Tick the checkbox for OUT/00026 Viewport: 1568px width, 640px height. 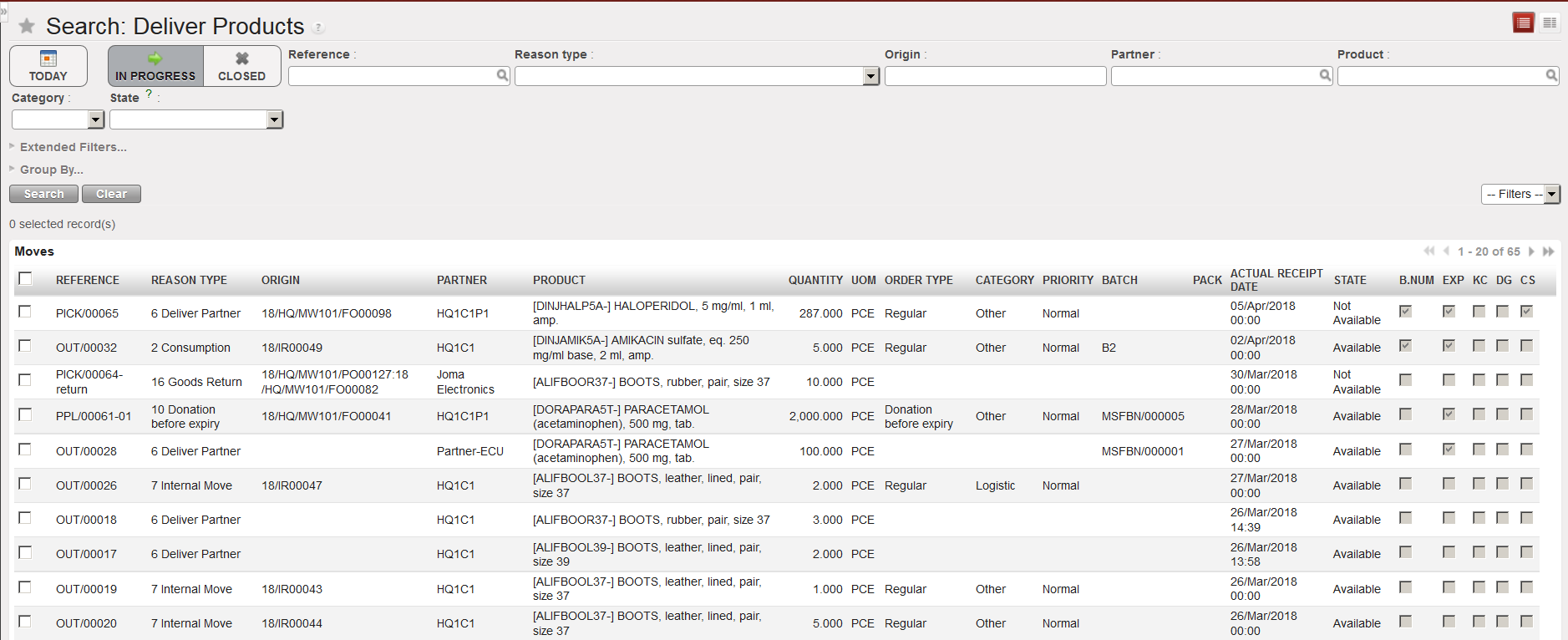pyautogui.click(x=25, y=484)
